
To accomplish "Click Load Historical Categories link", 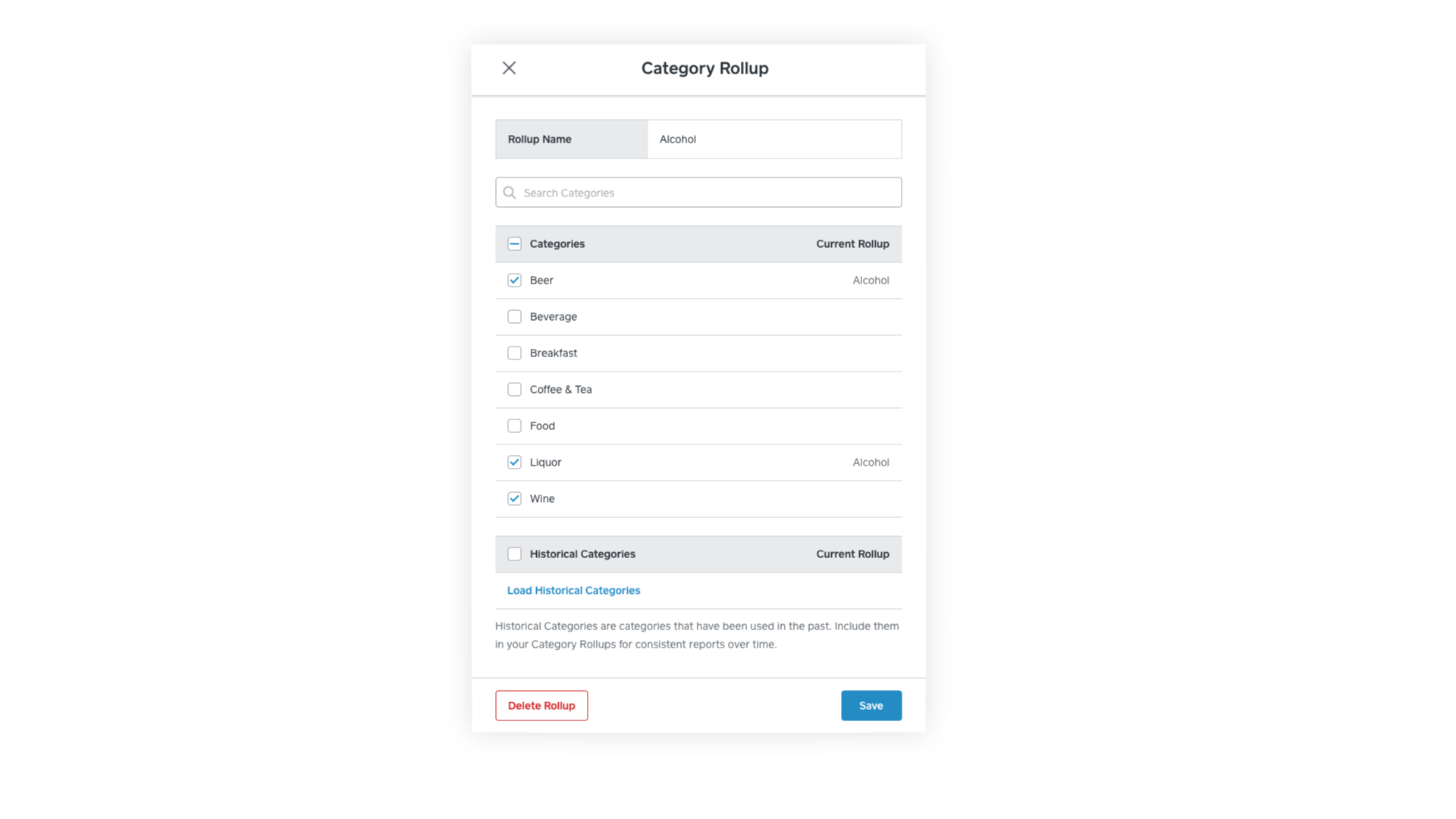I will 573,591.
